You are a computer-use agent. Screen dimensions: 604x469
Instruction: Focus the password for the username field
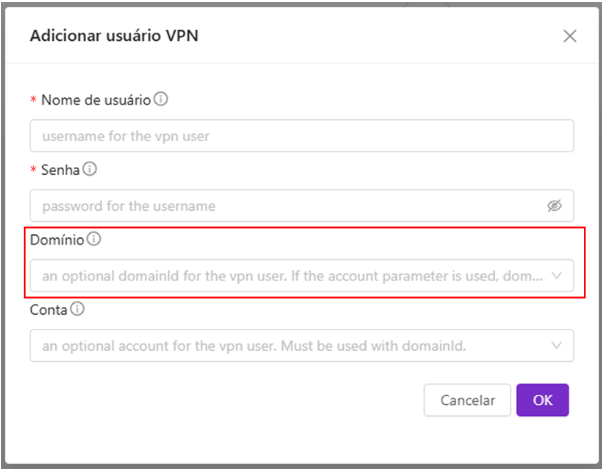tap(302, 206)
